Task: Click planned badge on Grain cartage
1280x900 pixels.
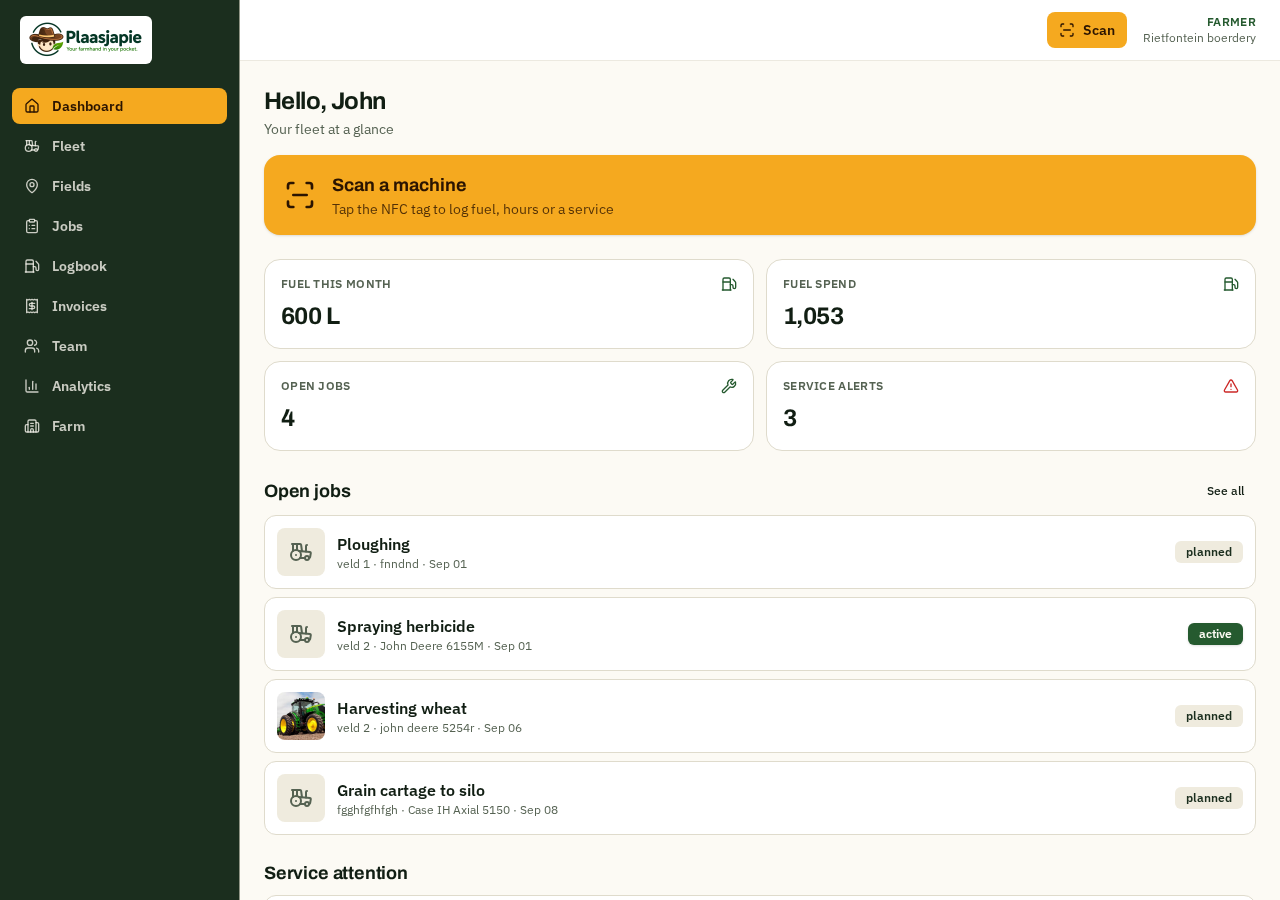Action: [1209, 798]
